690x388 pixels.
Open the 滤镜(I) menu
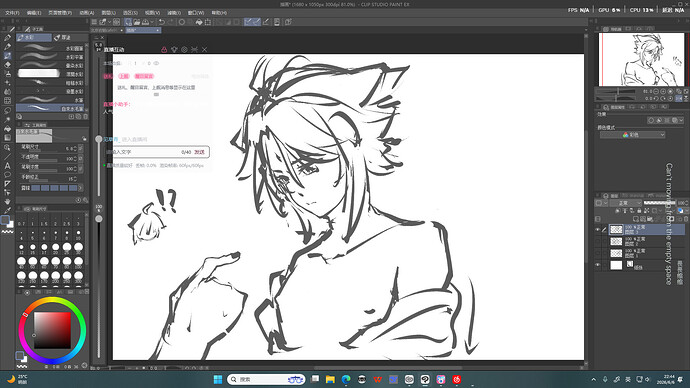[174, 13]
